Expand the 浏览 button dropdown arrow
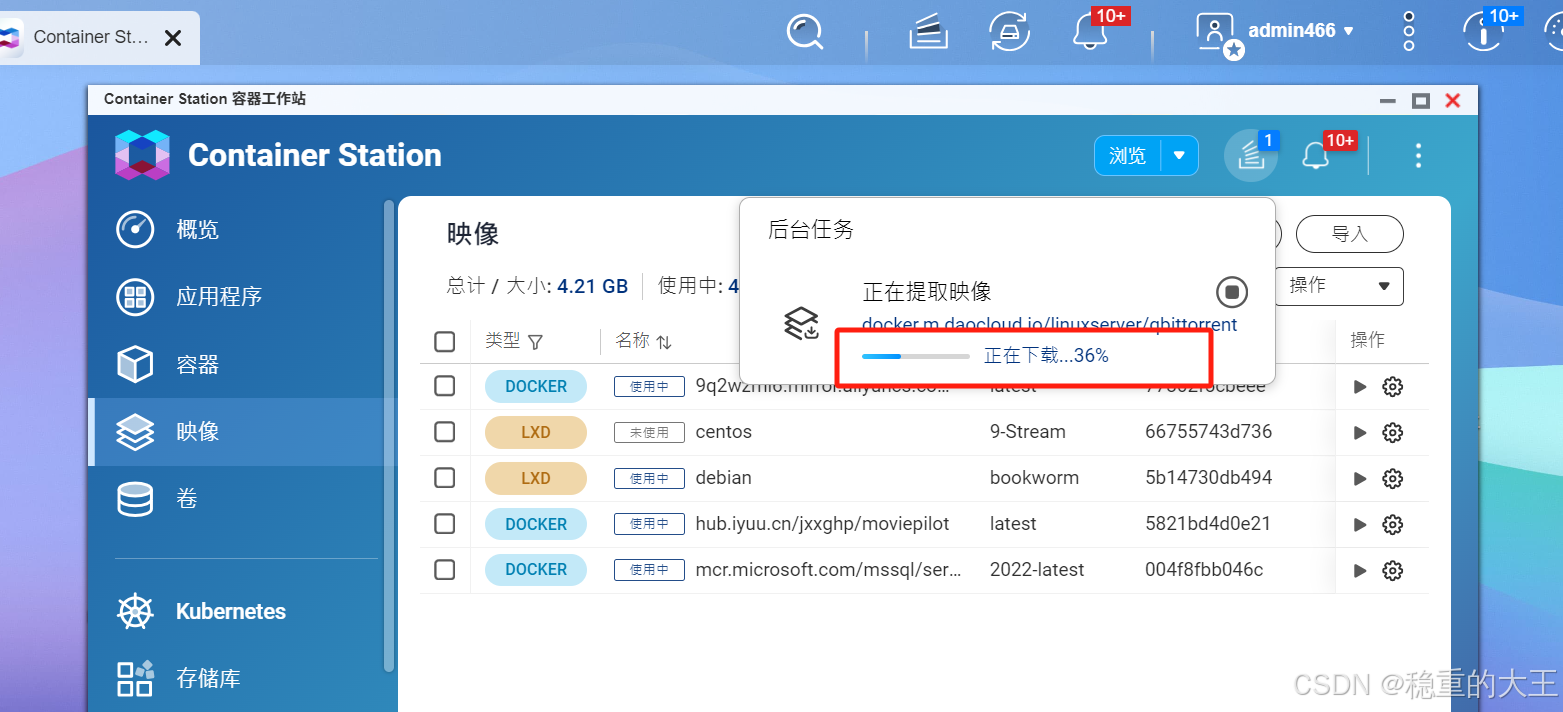Viewport: 1563px width, 712px height. click(x=1179, y=155)
